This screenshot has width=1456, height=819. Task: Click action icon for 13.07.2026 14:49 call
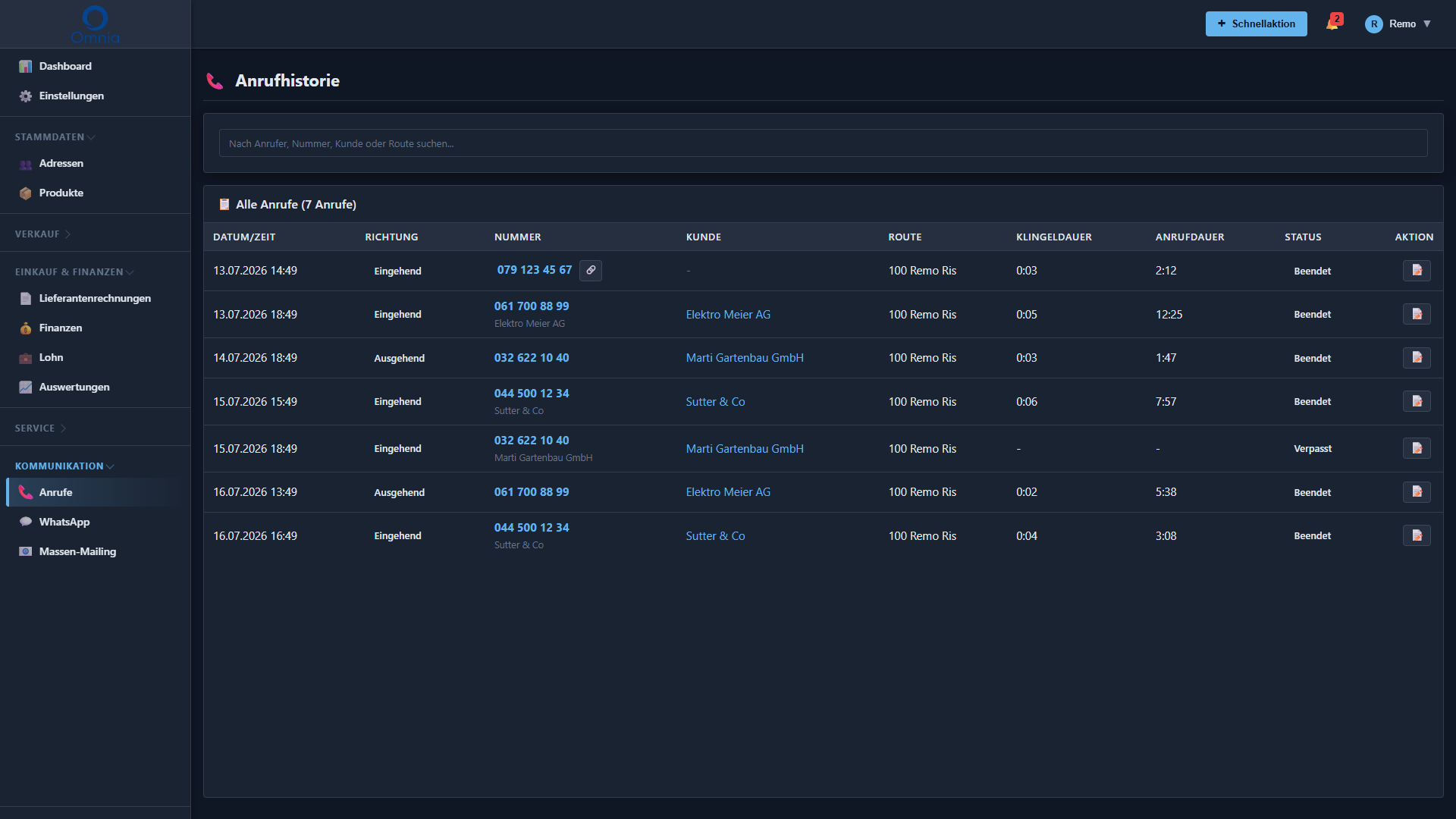(1417, 270)
